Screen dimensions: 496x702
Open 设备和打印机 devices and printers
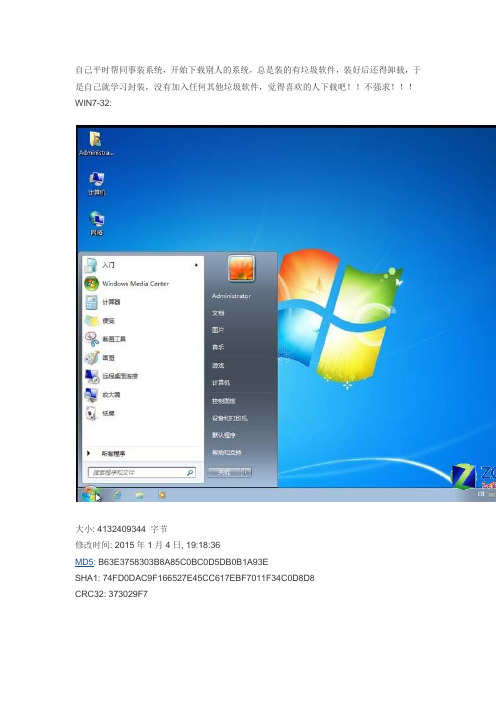(x=230, y=418)
